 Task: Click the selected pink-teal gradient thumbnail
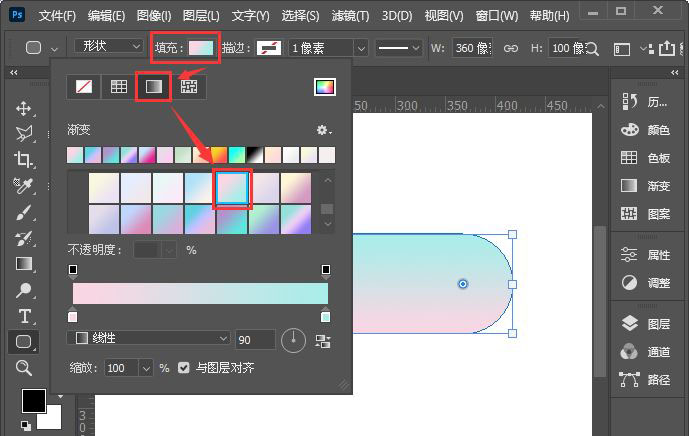(232, 188)
